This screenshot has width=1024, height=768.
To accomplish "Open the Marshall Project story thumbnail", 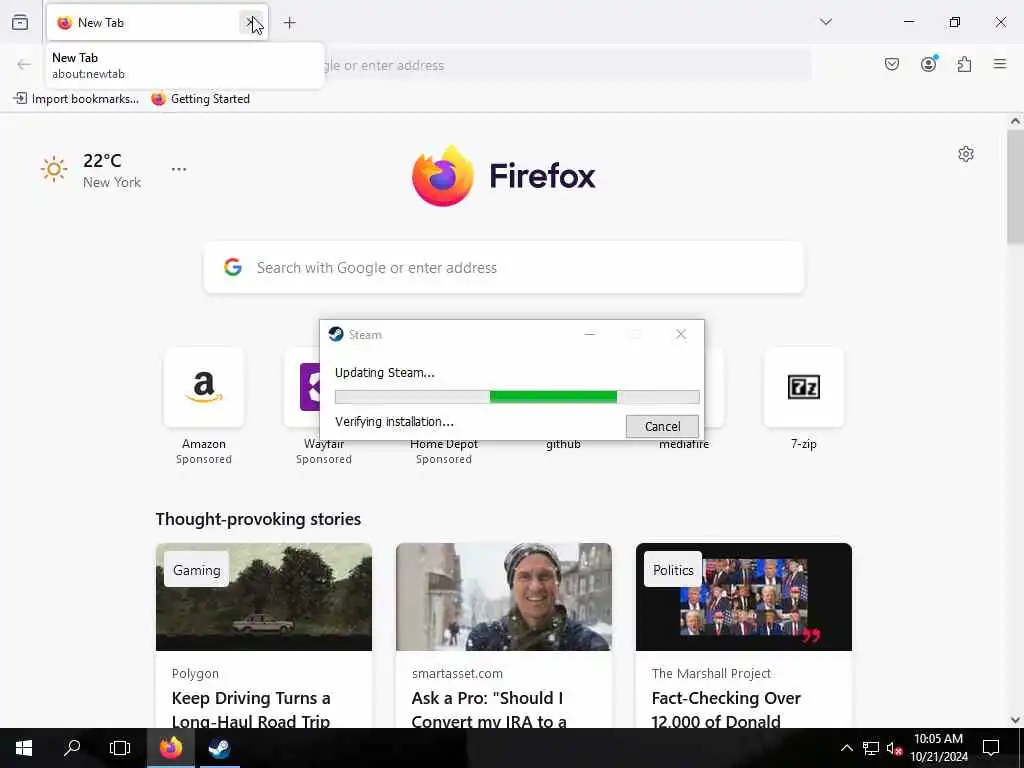I will click(744, 597).
